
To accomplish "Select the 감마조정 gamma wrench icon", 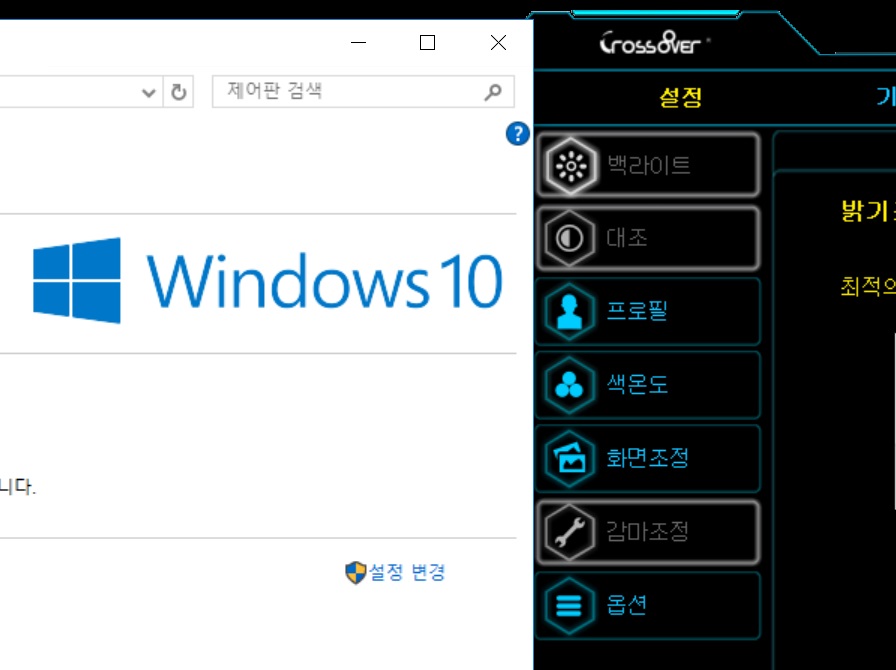I will click(x=571, y=532).
